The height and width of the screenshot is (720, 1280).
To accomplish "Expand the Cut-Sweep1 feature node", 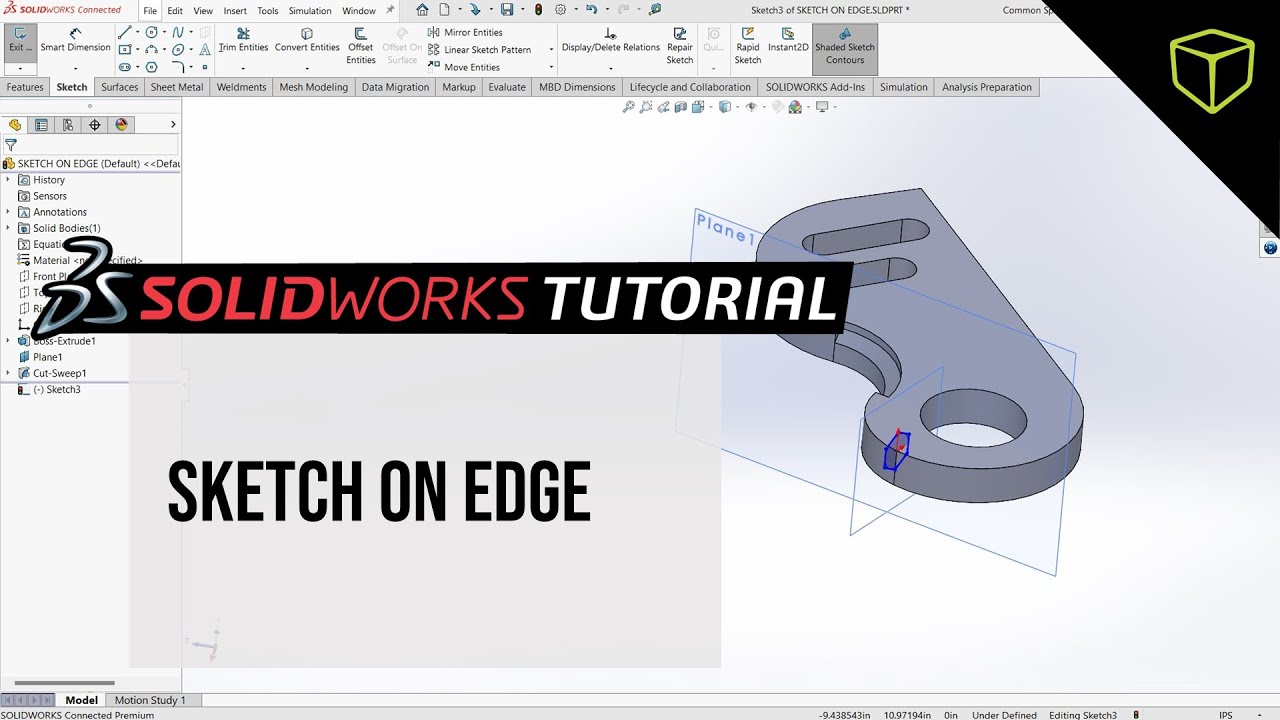I will [8, 373].
